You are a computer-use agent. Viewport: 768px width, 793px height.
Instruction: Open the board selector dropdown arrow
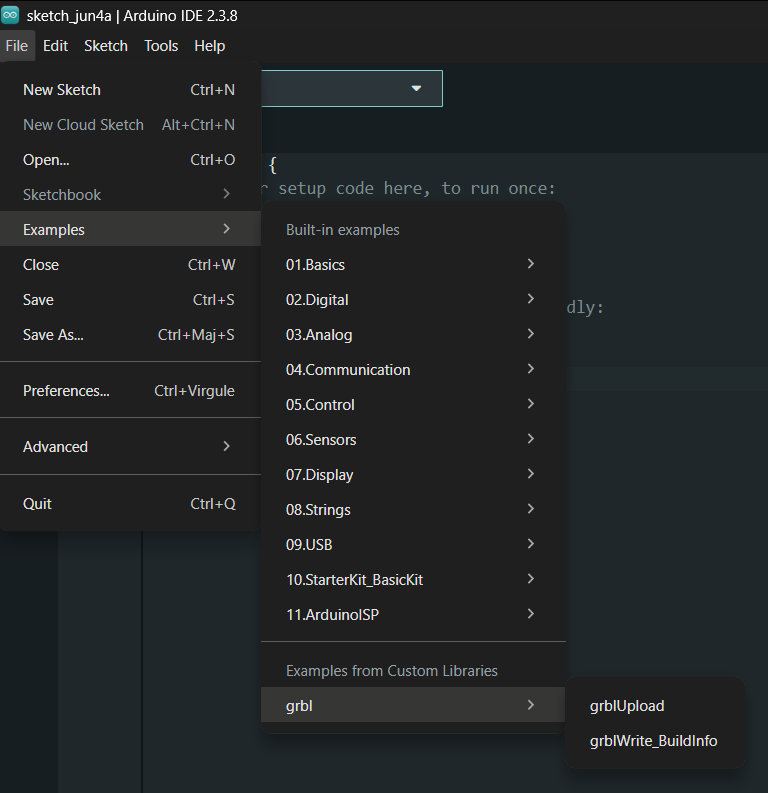pos(416,89)
